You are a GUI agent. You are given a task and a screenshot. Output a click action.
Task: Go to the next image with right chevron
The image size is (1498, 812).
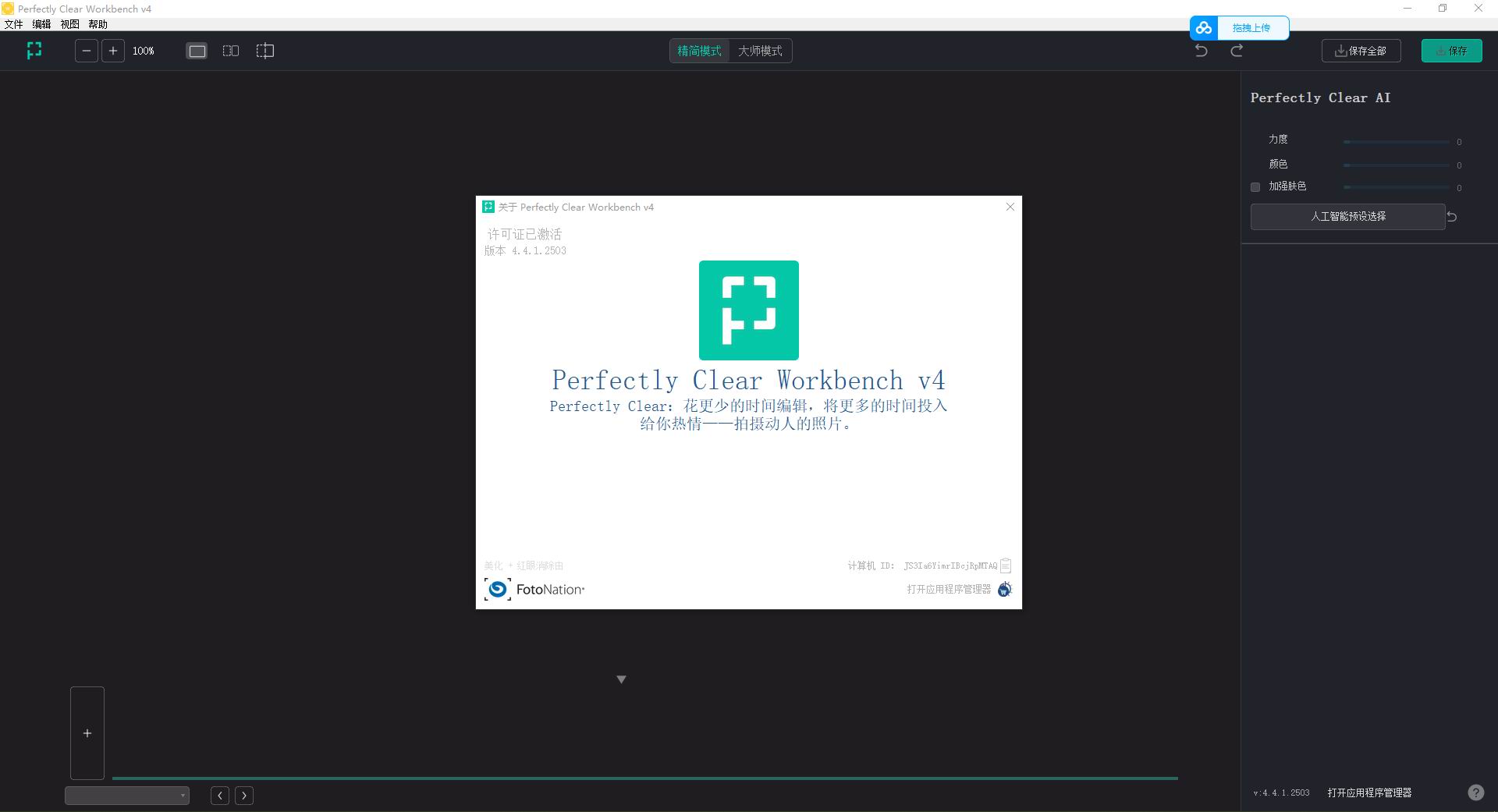point(244,796)
